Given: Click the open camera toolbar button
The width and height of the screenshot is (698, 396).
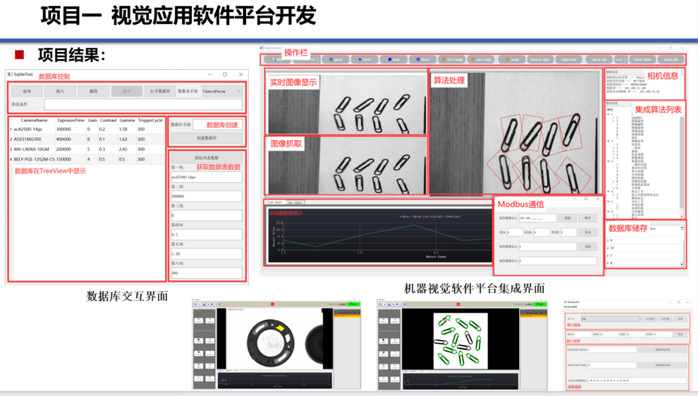Looking at the screenshot, I should (336, 59).
